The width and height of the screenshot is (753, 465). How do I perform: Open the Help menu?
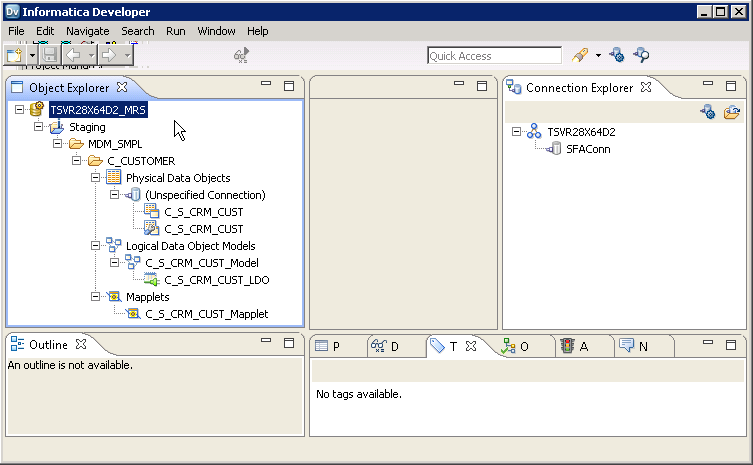pos(258,31)
